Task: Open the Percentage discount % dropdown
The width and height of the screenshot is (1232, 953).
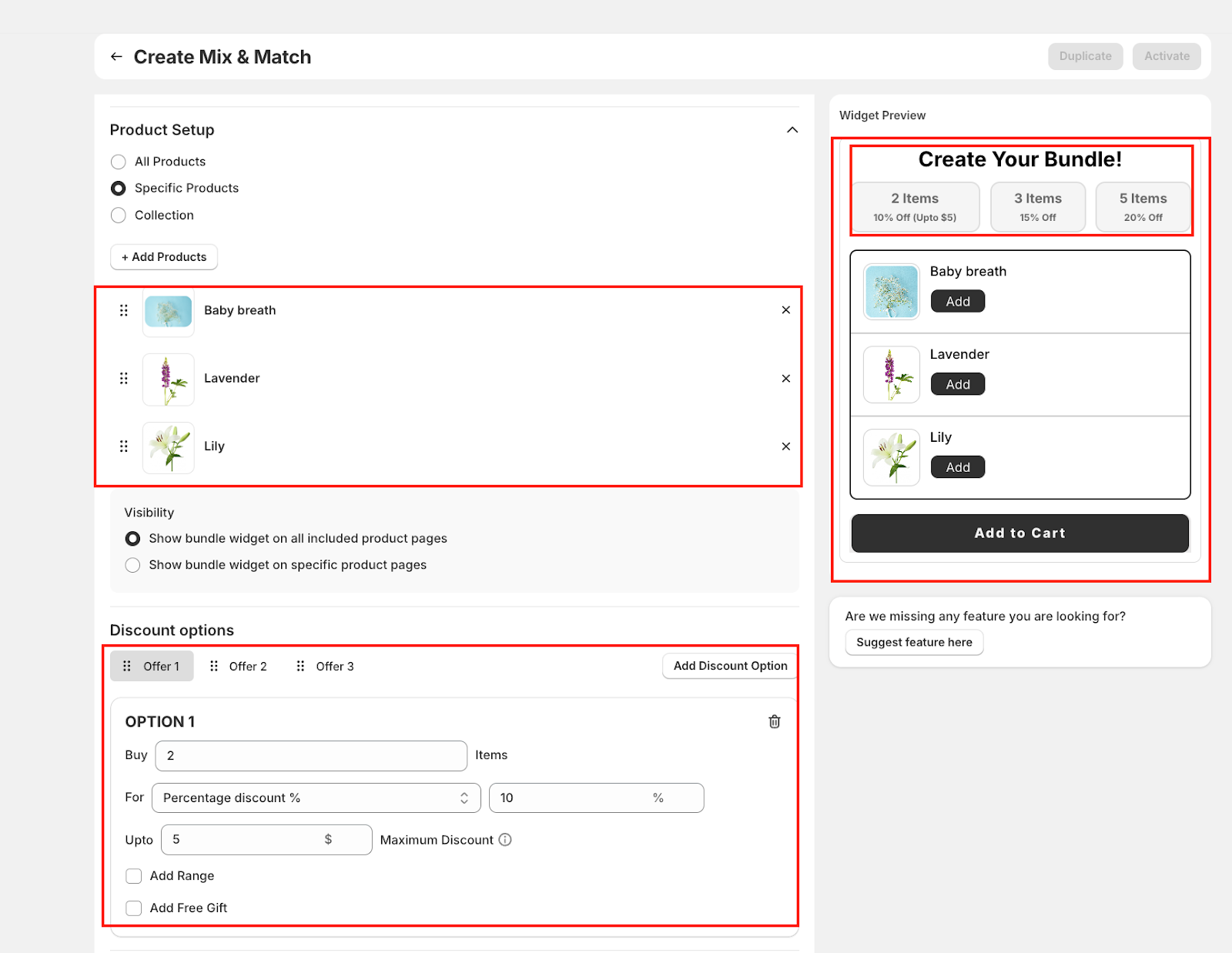Action: click(x=316, y=798)
